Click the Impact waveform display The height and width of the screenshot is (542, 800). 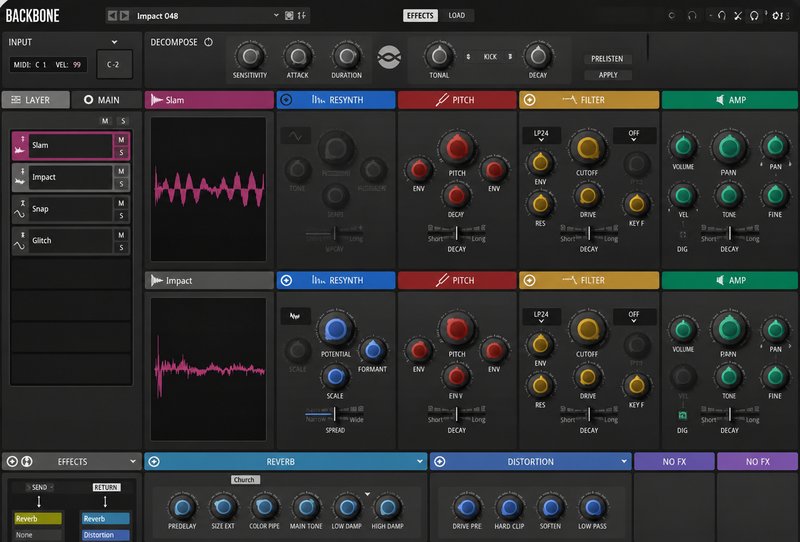click(x=208, y=369)
